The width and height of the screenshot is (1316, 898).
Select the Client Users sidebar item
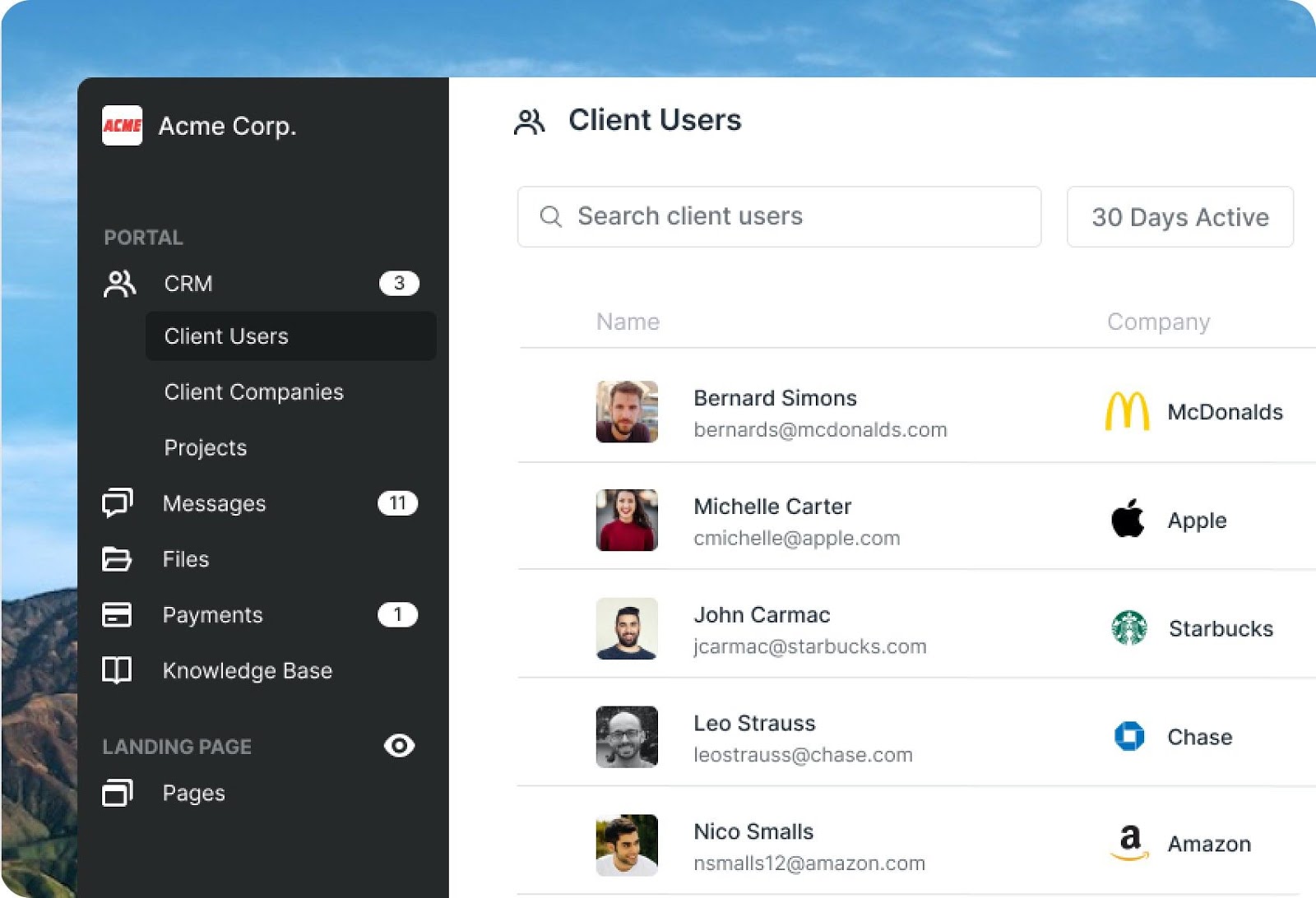pyautogui.click(x=226, y=336)
